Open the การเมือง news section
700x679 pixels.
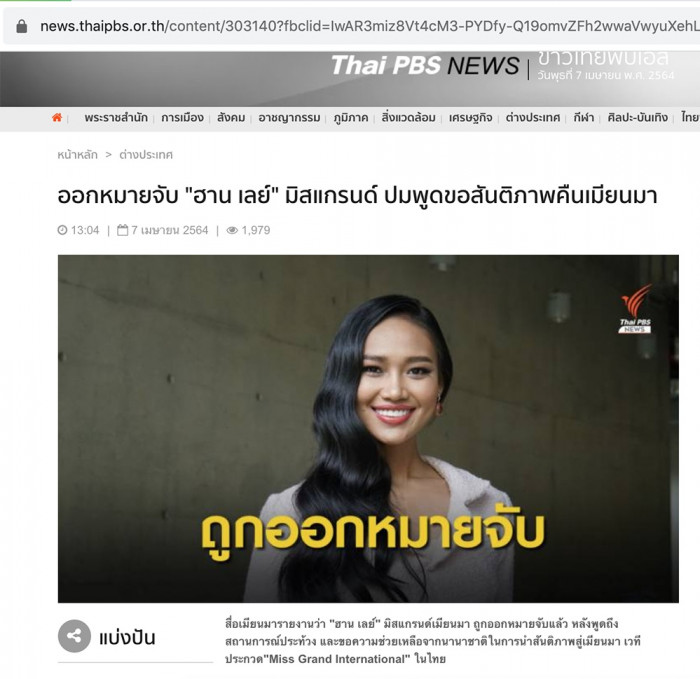182,118
